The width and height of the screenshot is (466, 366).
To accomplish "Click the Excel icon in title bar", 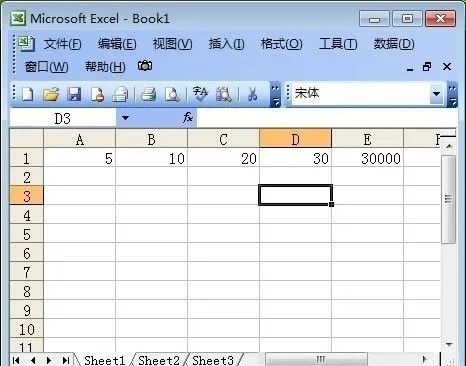I will pyautogui.click(x=18, y=18).
